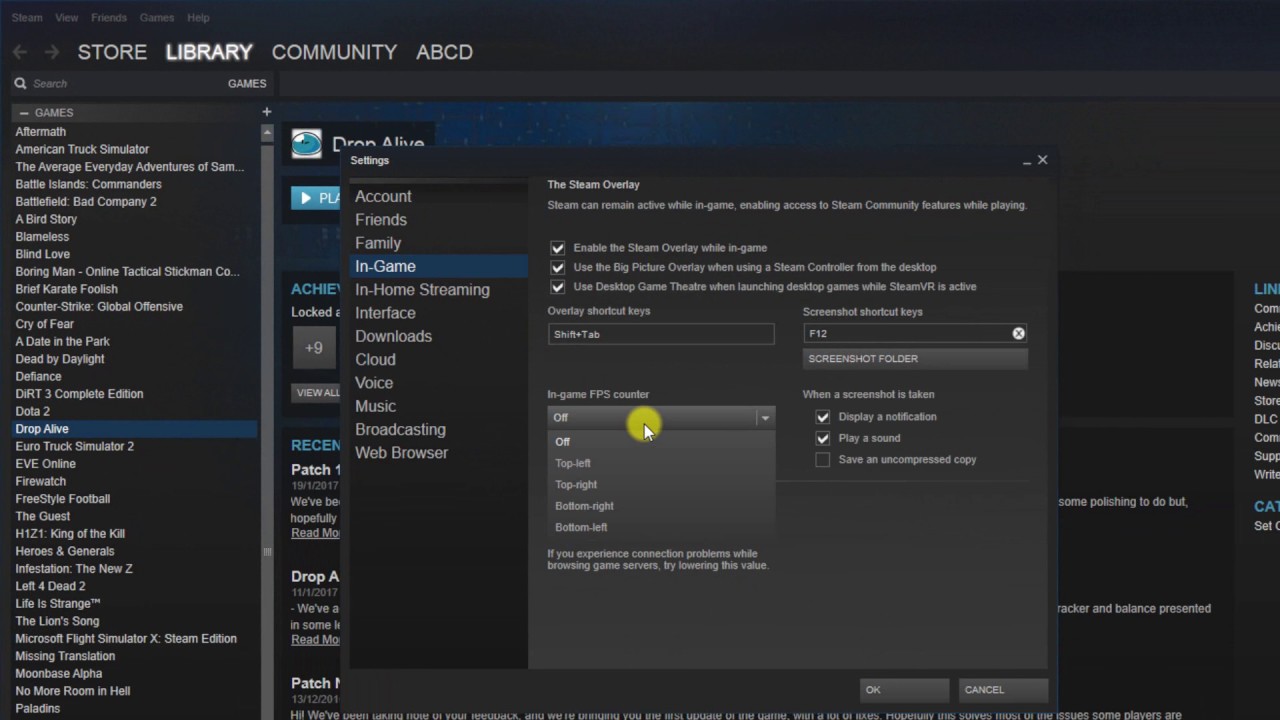The width and height of the screenshot is (1280, 720).
Task: Open the ABCD profile tab
Action: (444, 52)
